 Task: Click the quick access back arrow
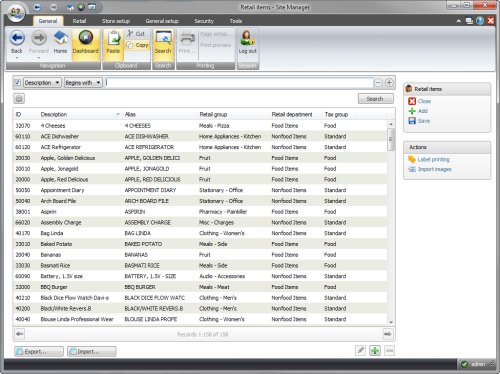(37, 7)
